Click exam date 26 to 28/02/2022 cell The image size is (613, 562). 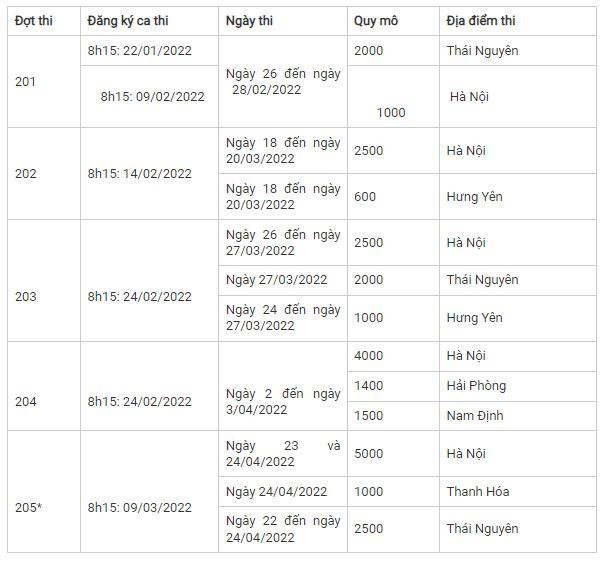point(283,82)
